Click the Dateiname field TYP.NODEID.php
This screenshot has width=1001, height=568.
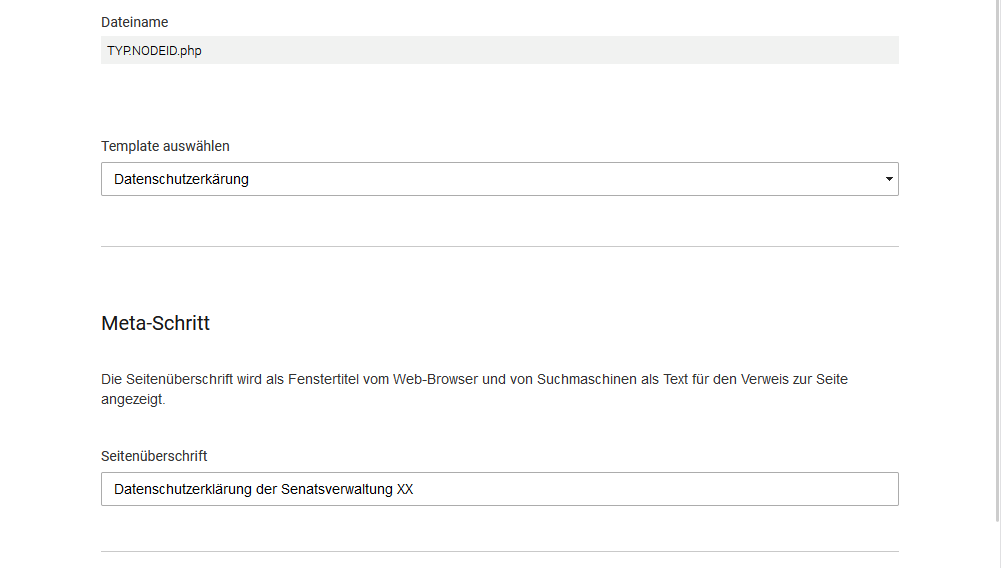499,50
